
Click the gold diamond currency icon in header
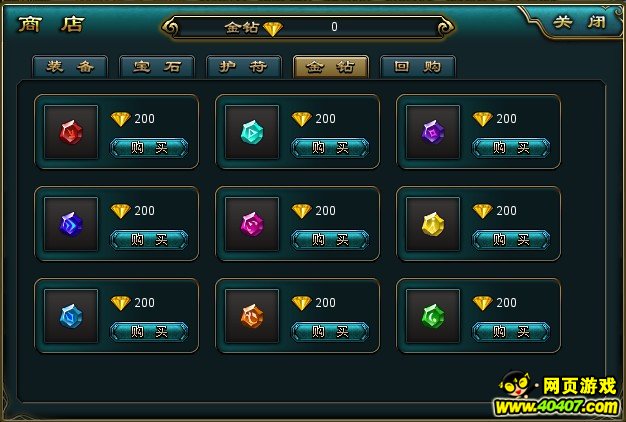pos(273,28)
